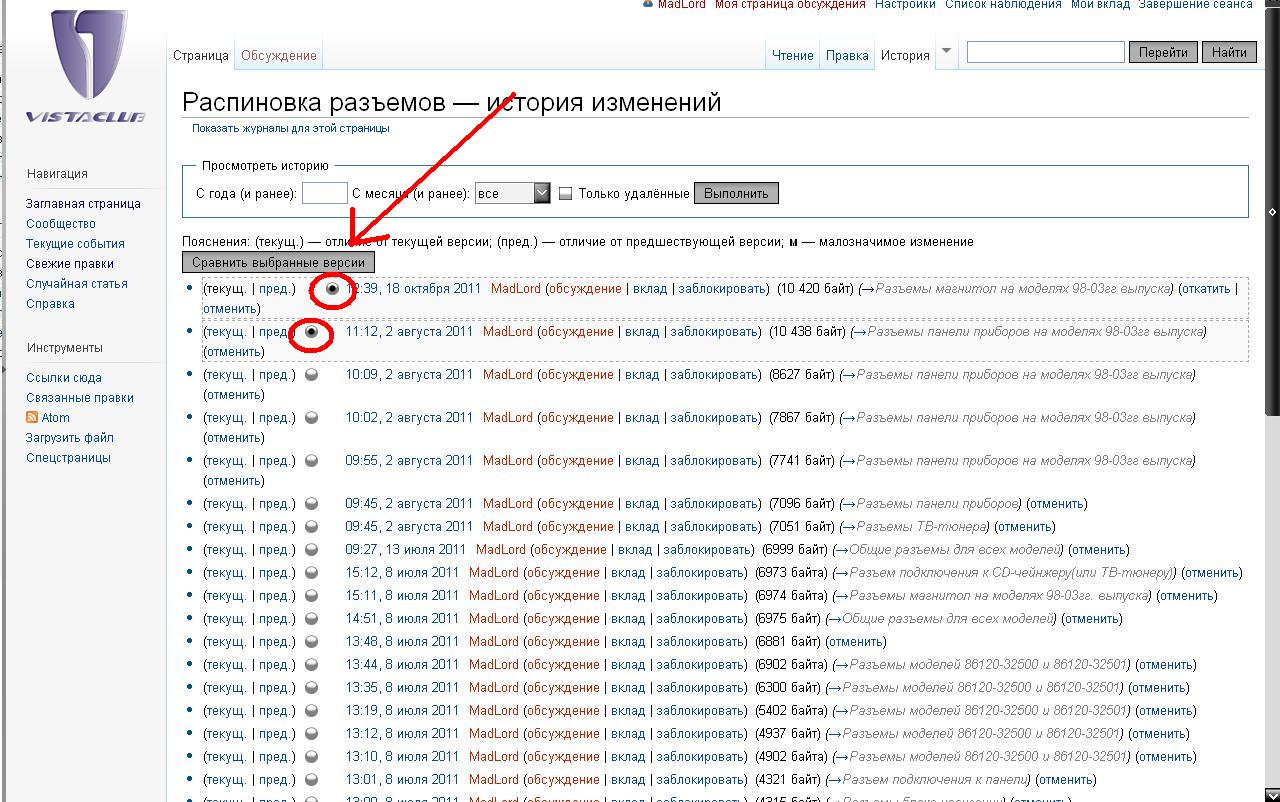
Task: Click the user icon beside MadLord
Action: (648, 4)
